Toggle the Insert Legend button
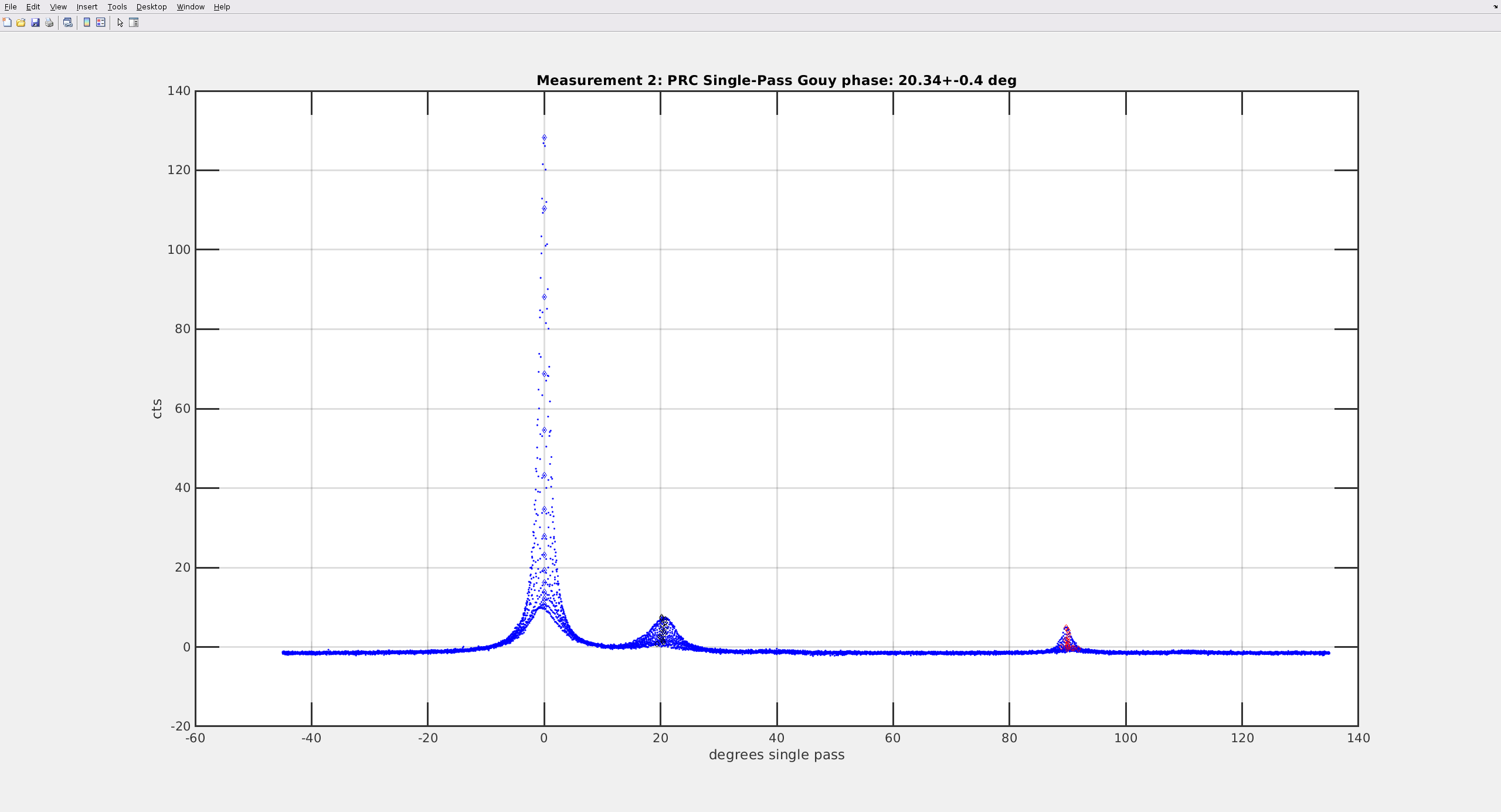Screen dimensions: 1501x812 (101, 22)
